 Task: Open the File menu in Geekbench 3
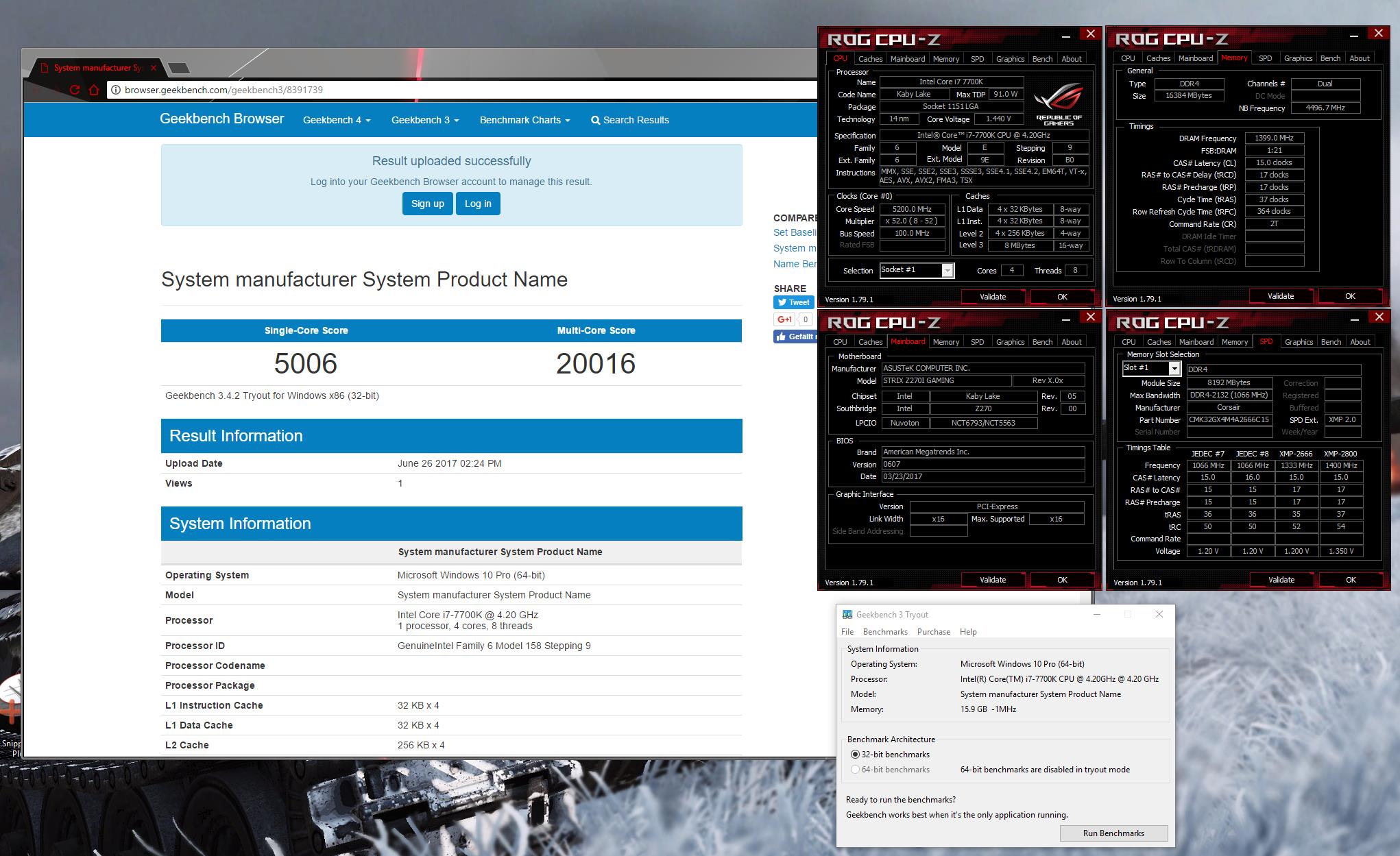point(847,632)
